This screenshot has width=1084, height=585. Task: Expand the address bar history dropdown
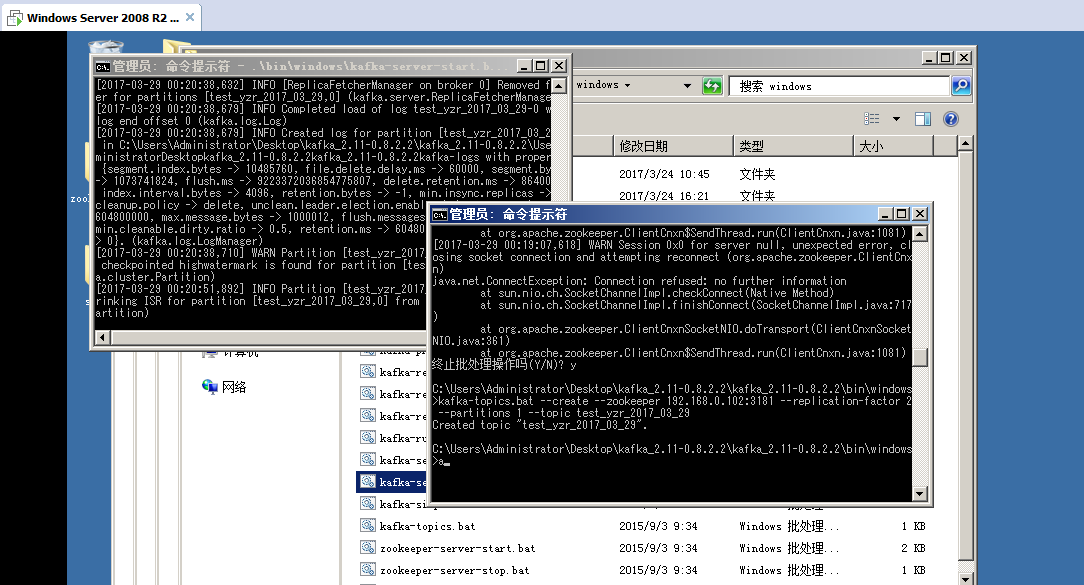(x=686, y=86)
